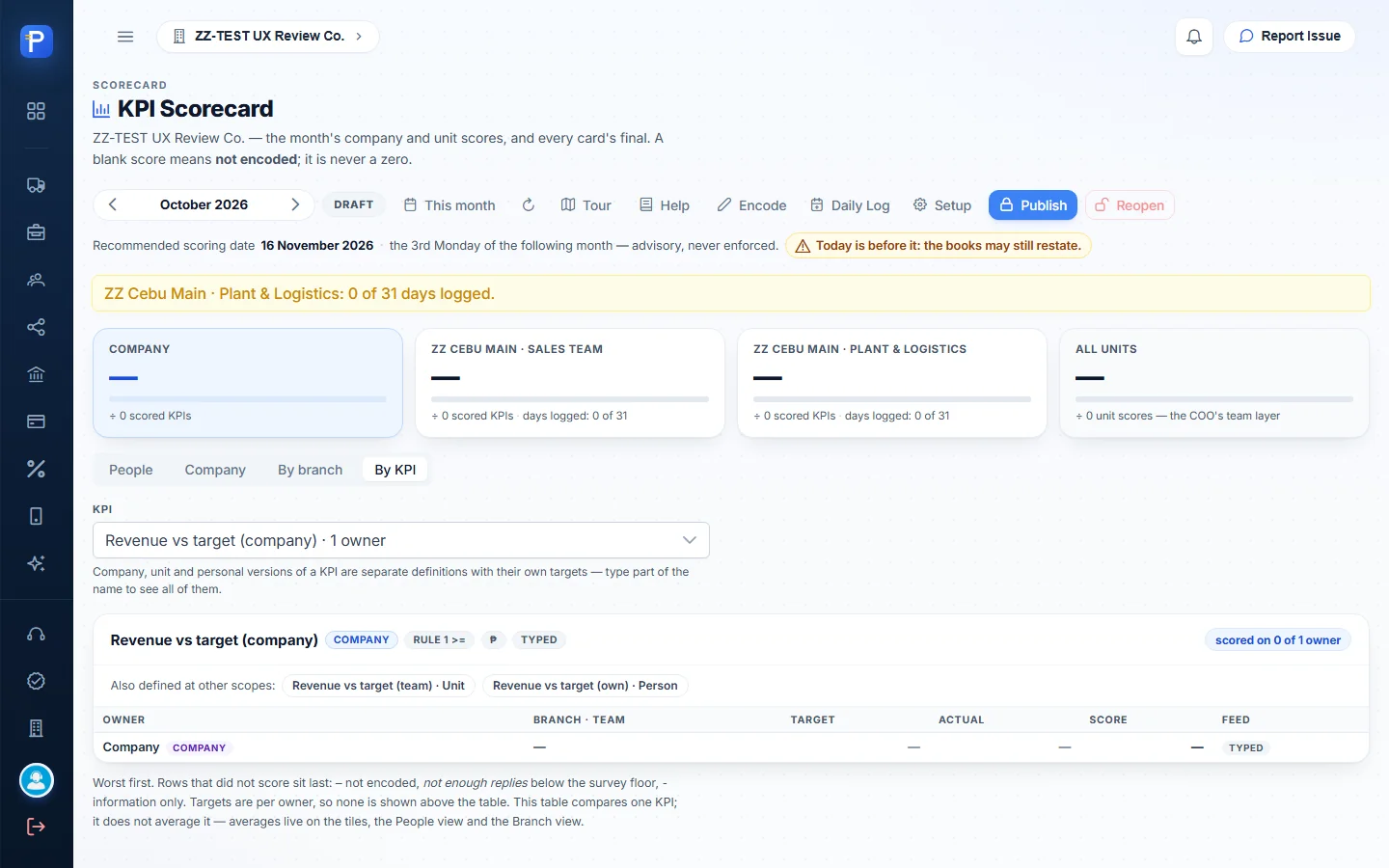This screenshot has height=868, width=1389.
Task: Click Report Issue button
Action: coord(1290,37)
